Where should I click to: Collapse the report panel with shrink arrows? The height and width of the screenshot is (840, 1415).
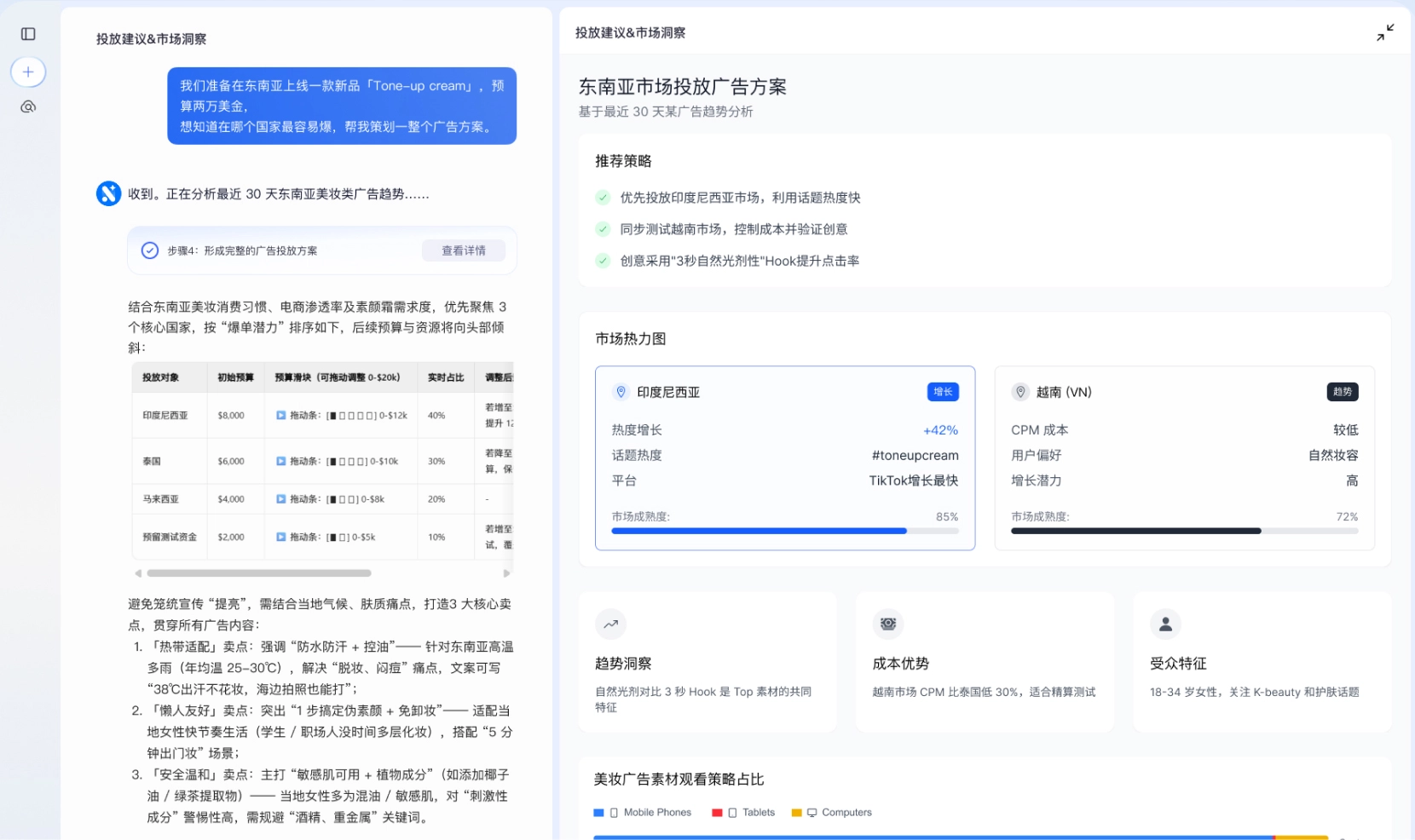pyautogui.click(x=1385, y=33)
